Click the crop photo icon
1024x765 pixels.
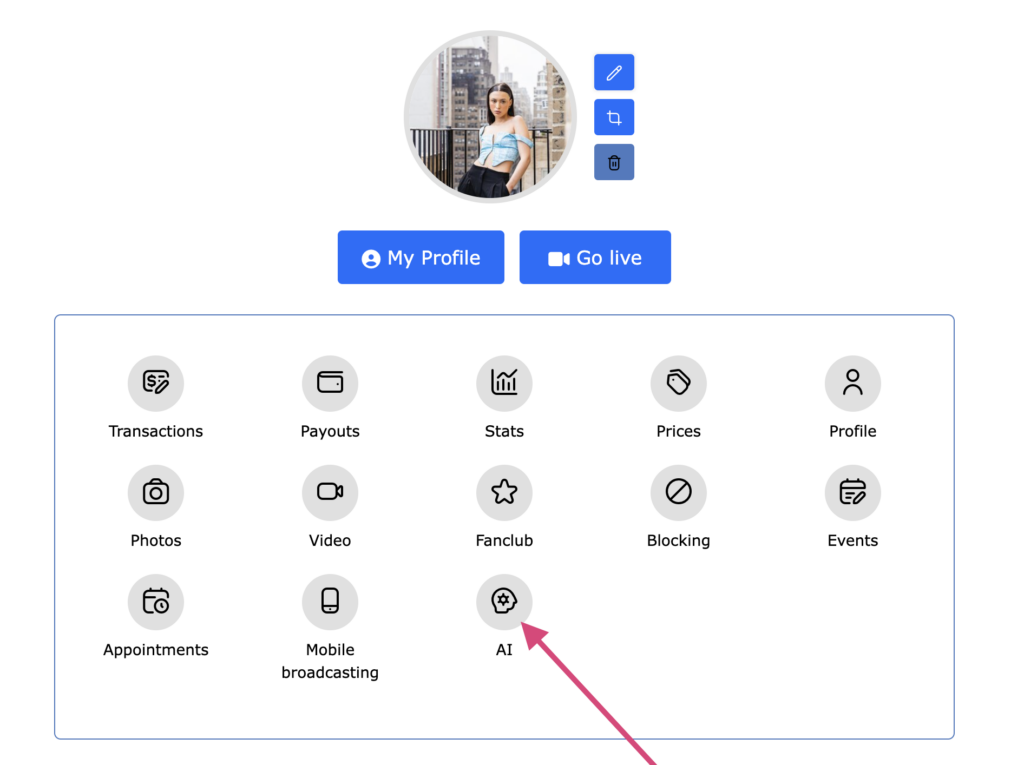click(614, 118)
